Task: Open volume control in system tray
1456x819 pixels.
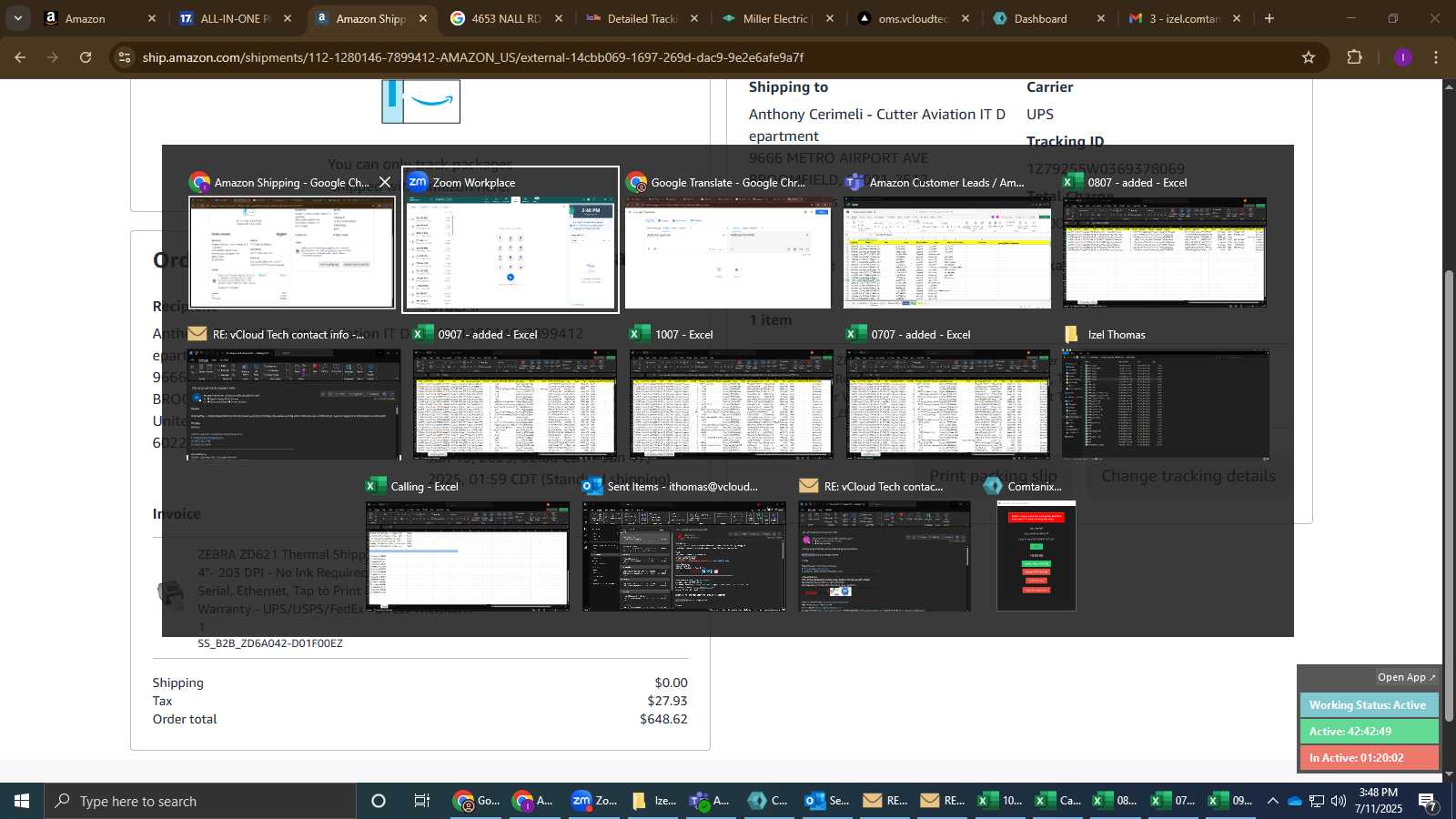Action: (1339, 801)
